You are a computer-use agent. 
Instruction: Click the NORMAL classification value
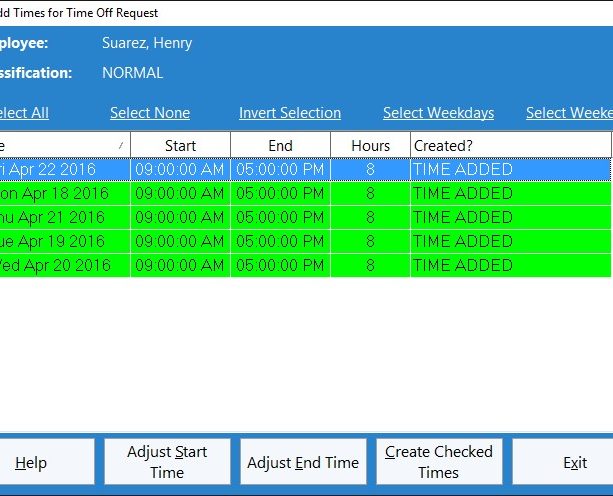coord(133,73)
